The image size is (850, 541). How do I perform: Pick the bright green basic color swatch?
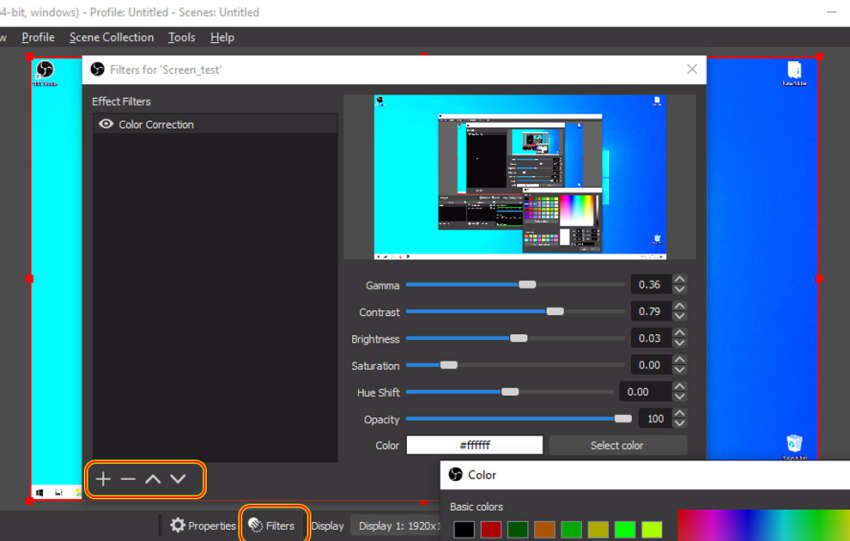tap(625, 529)
